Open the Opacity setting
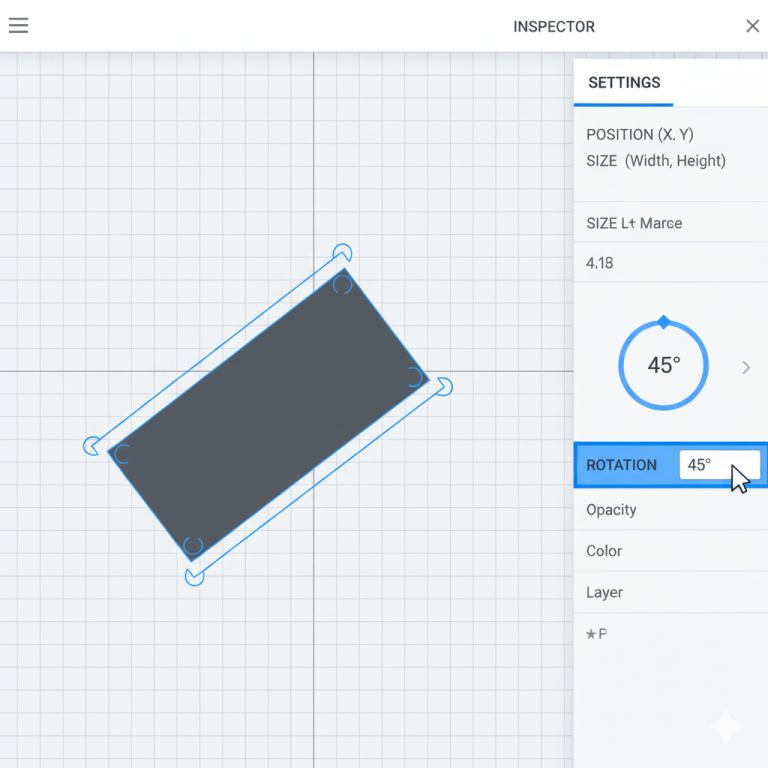 611,510
